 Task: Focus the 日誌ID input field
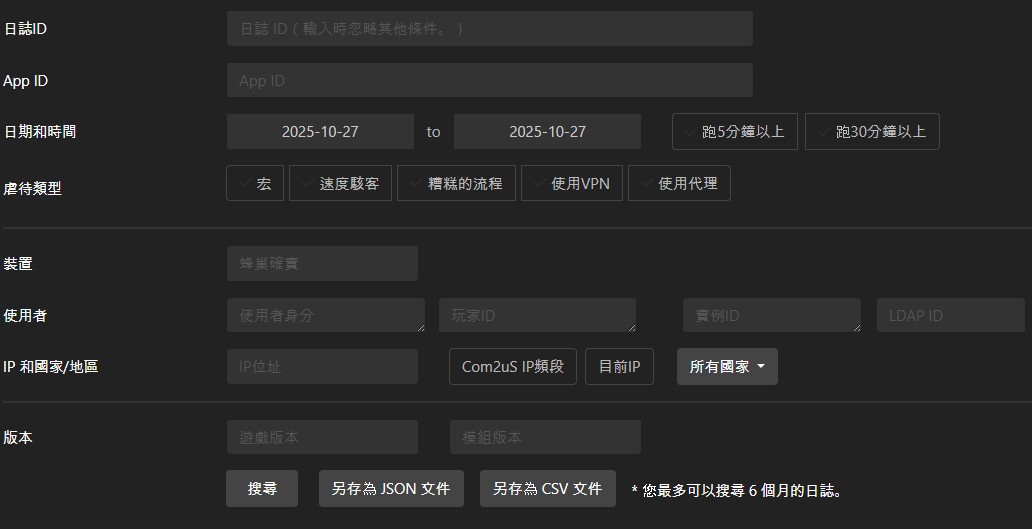pyautogui.click(x=489, y=29)
